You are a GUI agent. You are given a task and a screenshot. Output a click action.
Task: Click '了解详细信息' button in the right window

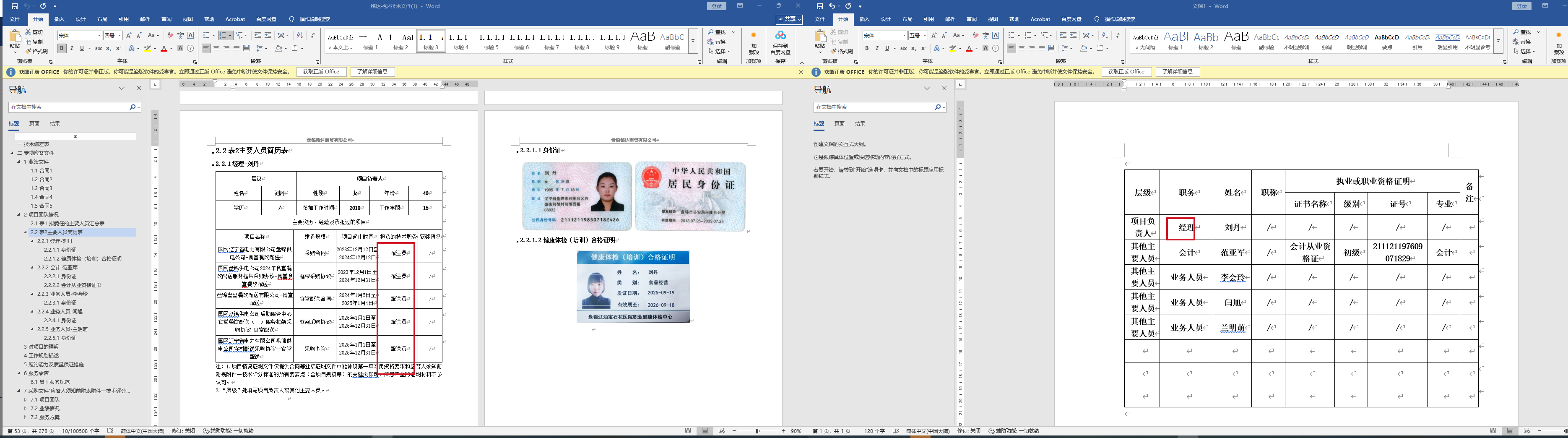tap(1178, 72)
